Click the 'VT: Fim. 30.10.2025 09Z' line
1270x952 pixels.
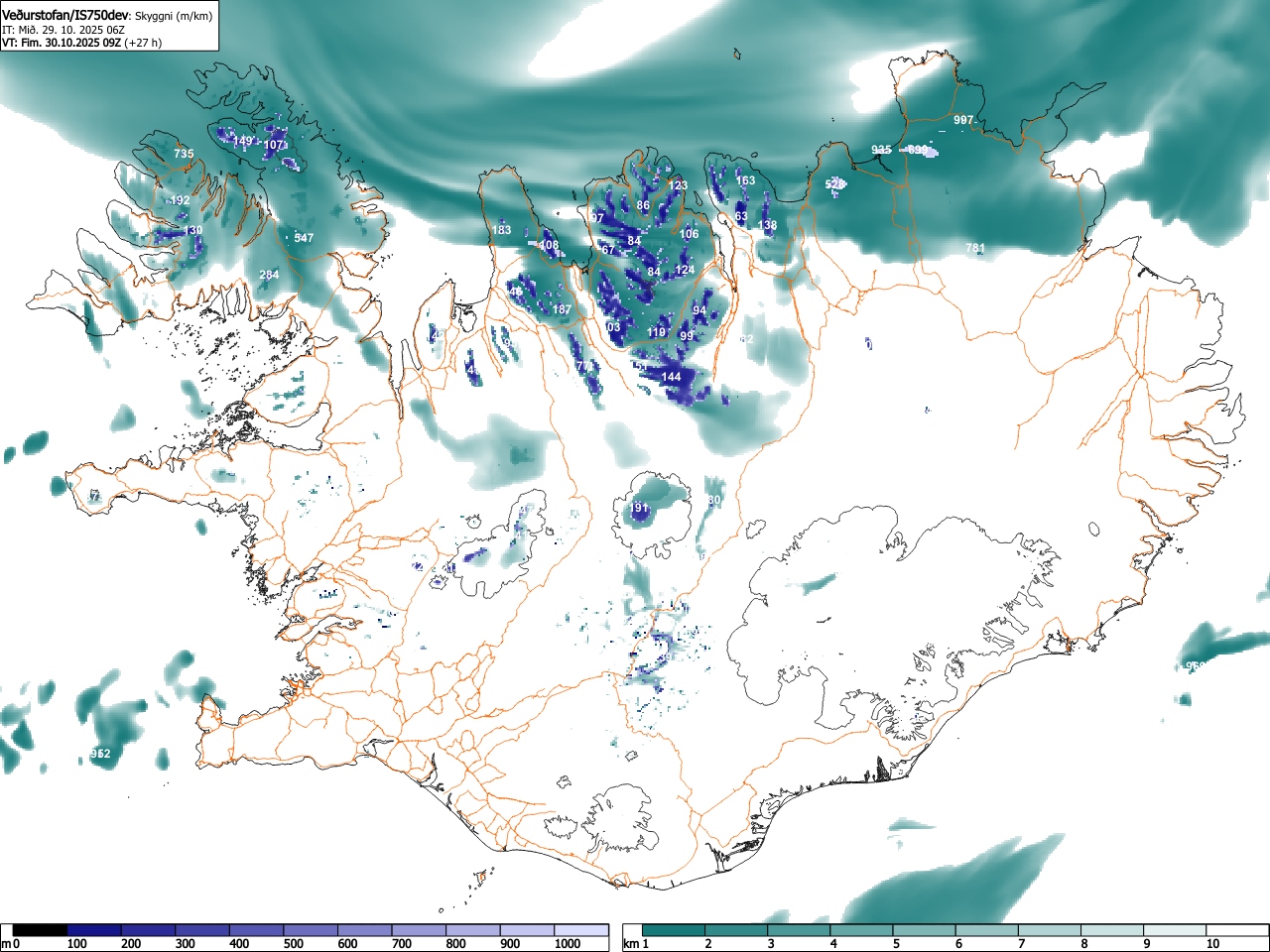pyautogui.click(x=62, y=43)
